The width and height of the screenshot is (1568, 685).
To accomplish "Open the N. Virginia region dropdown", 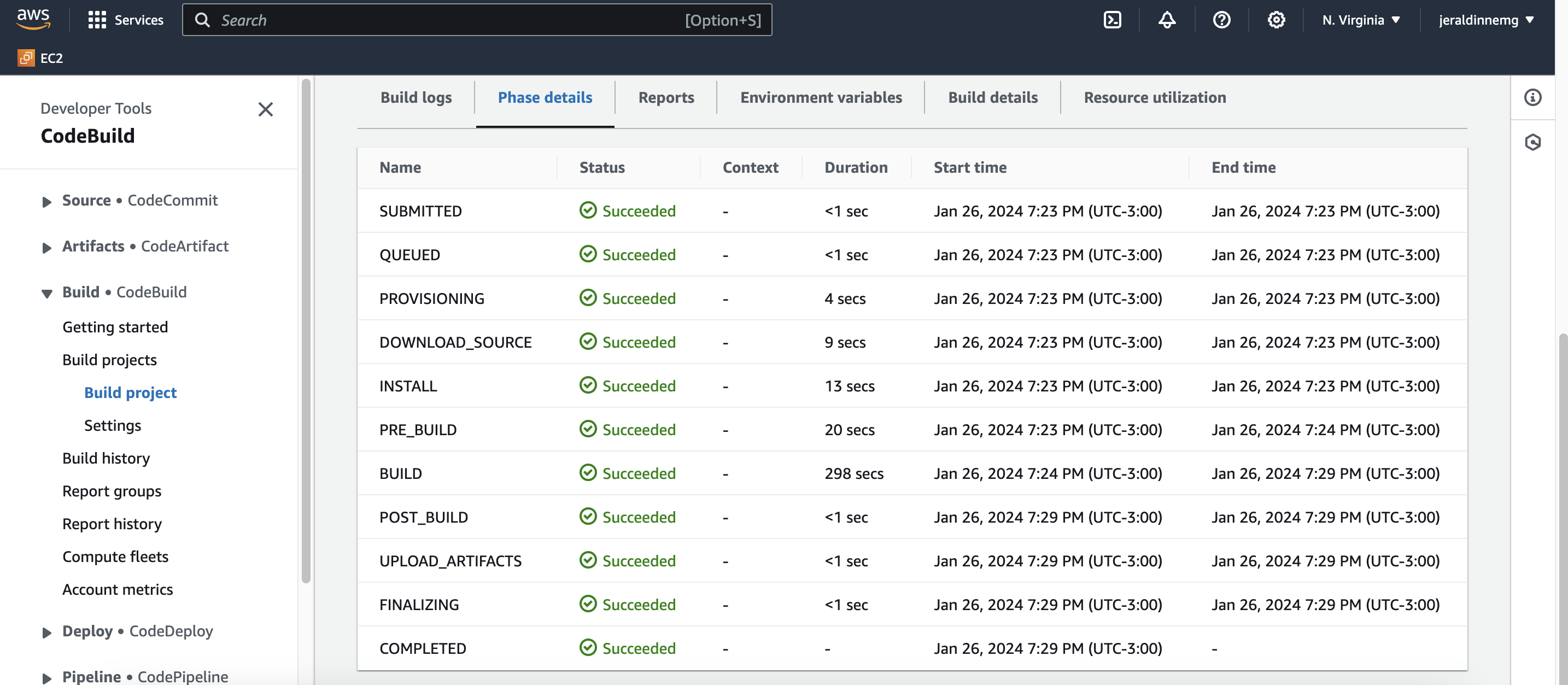I will pyautogui.click(x=1361, y=20).
